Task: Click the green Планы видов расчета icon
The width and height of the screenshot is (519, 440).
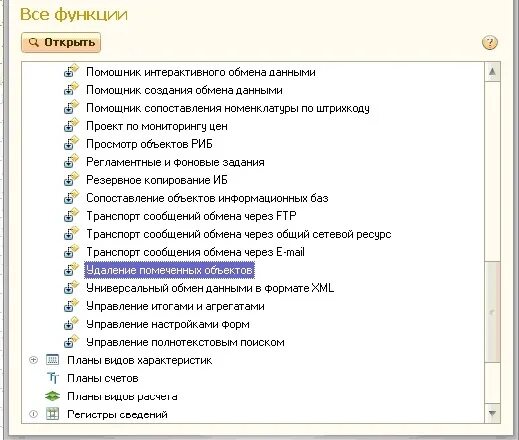Action: coord(52,396)
